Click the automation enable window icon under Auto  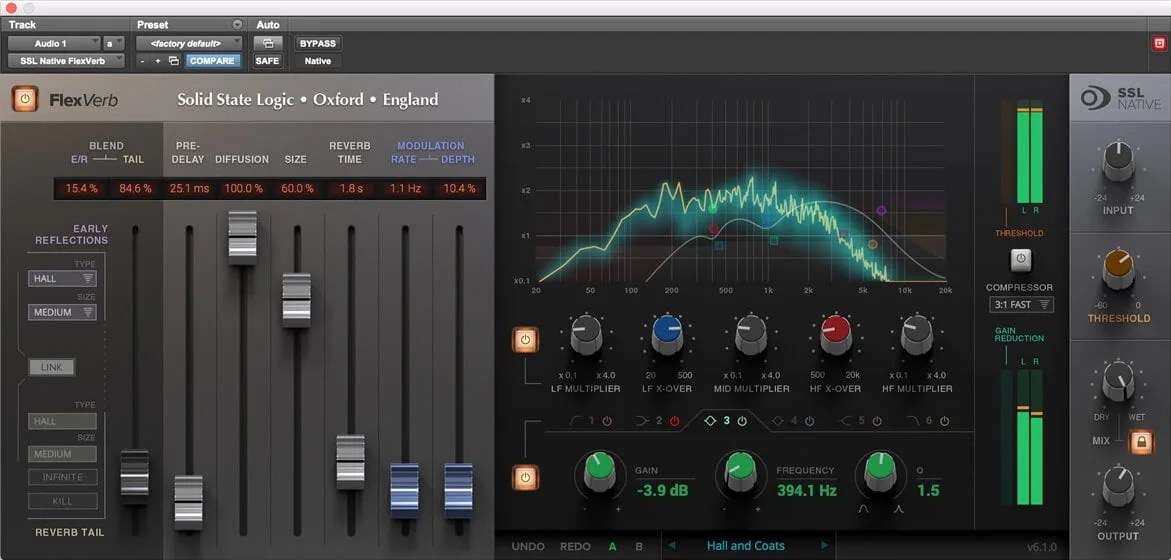(267, 43)
